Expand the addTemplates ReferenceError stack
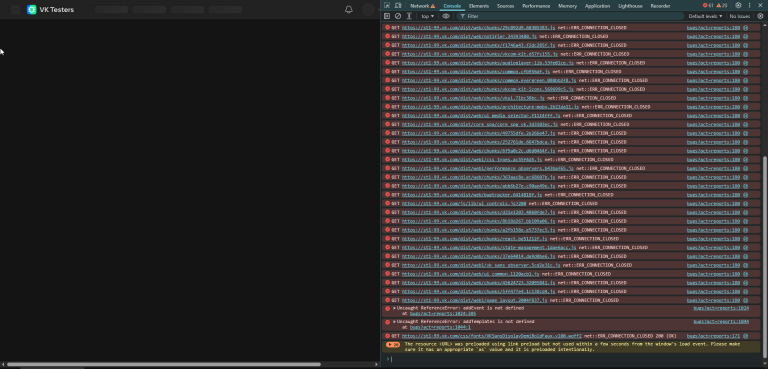 [x=394, y=321]
